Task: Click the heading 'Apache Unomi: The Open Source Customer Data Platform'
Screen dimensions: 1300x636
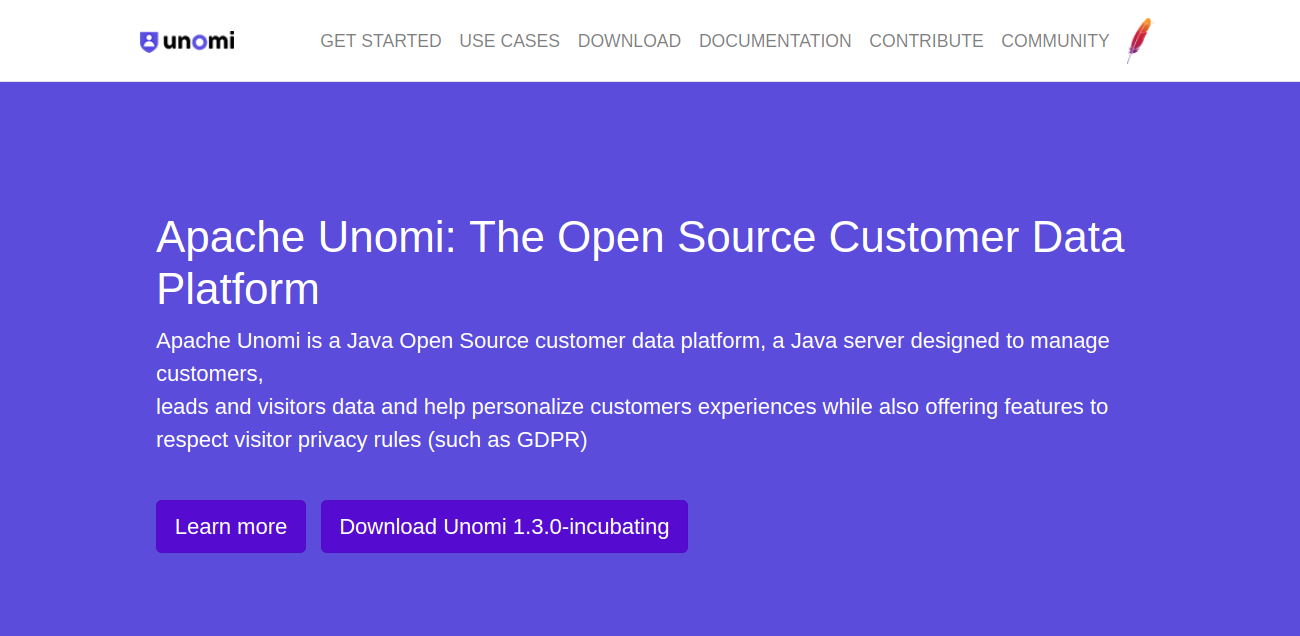Action: (640, 263)
